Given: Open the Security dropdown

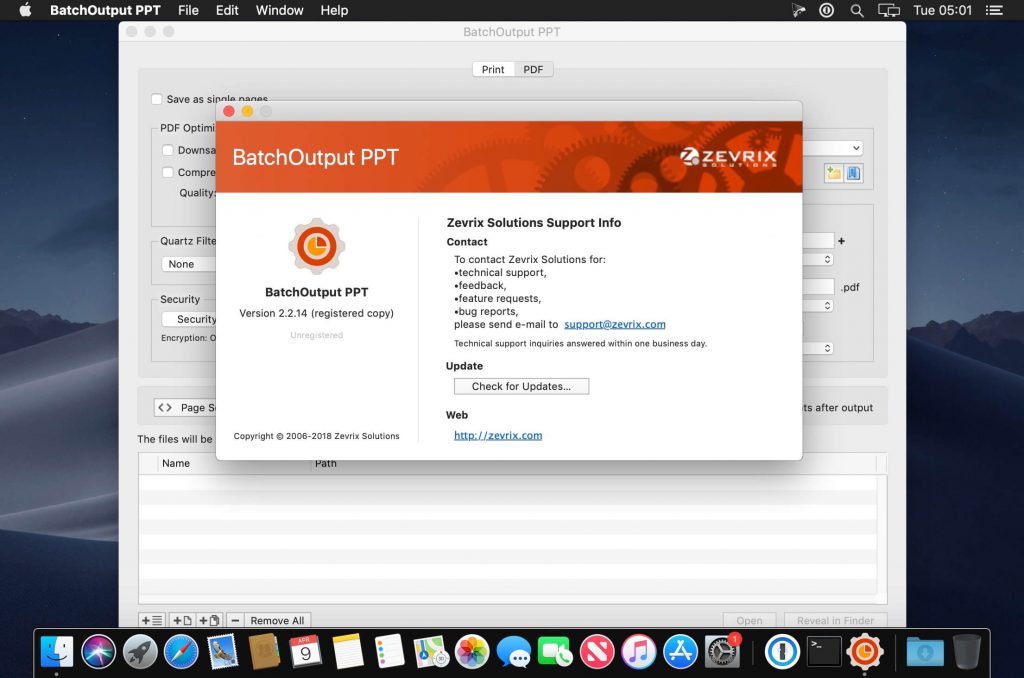Looking at the screenshot, I should [195, 319].
